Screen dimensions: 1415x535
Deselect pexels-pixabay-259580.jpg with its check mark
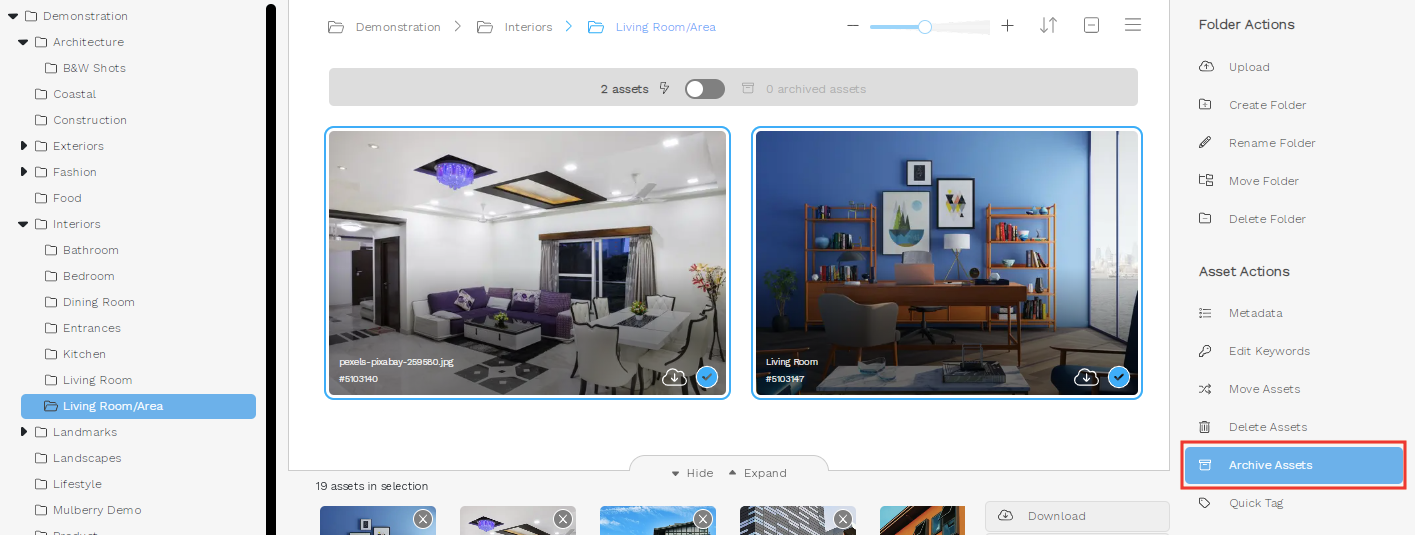[707, 377]
